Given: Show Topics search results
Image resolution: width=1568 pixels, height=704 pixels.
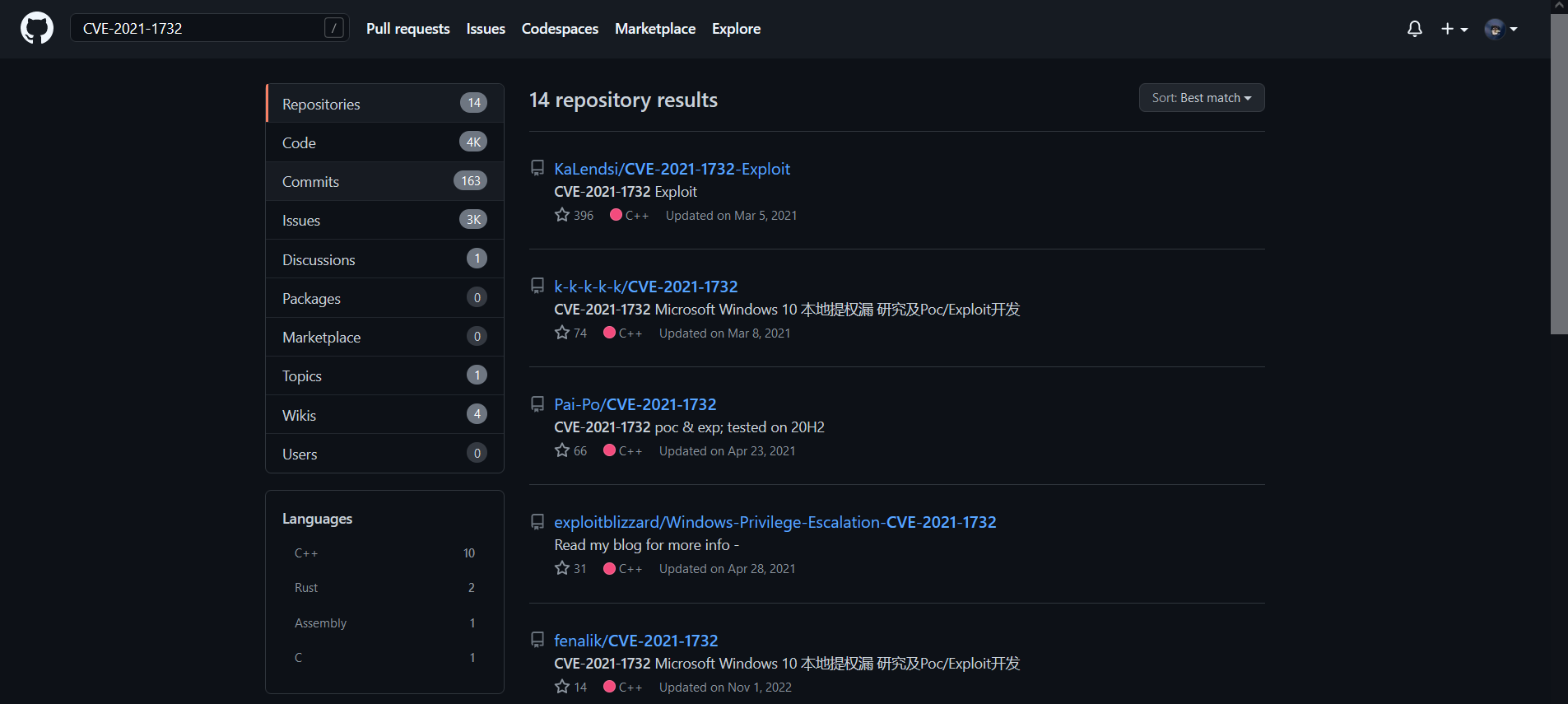Looking at the screenshot, I should pos(384,375).
